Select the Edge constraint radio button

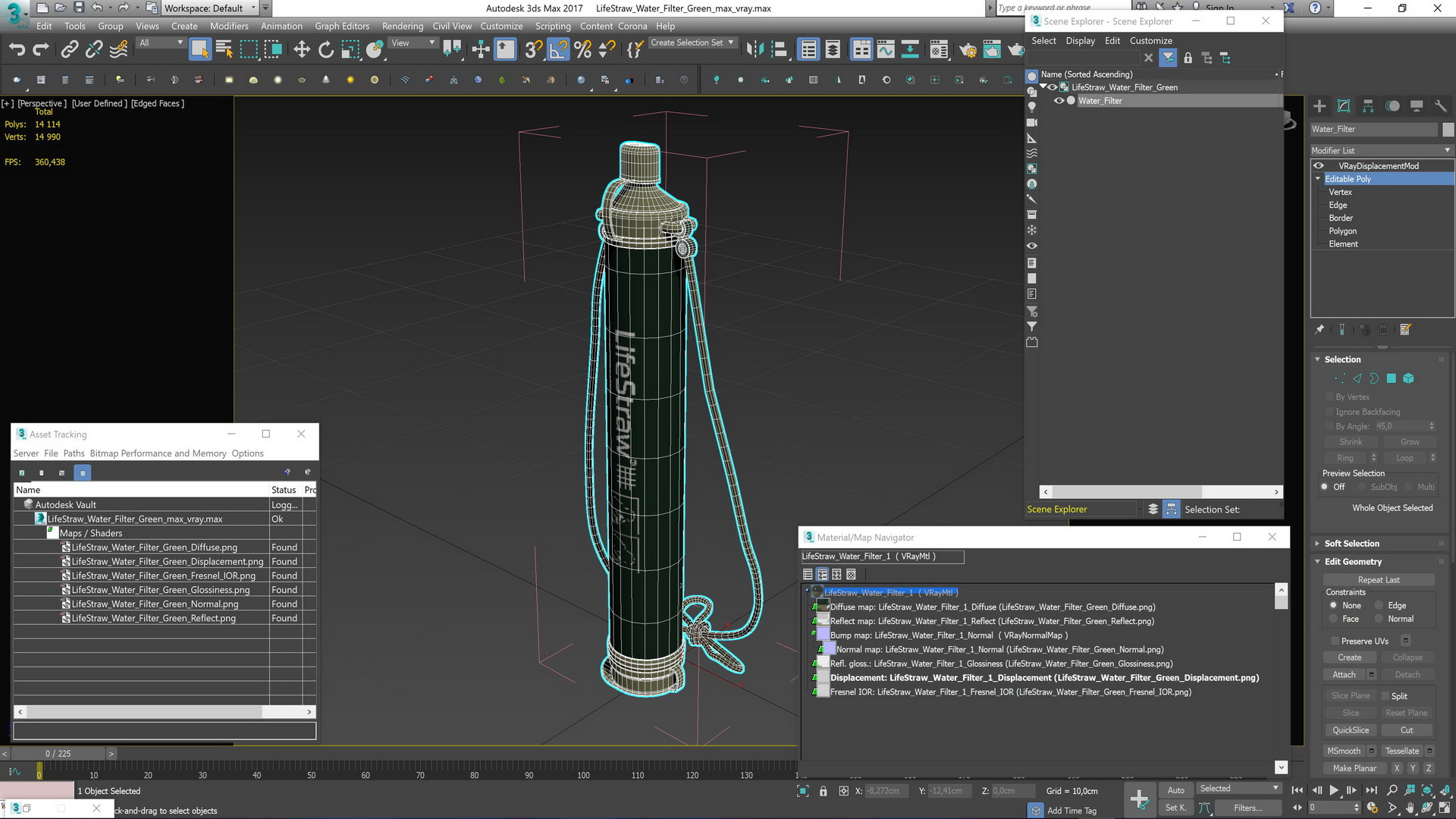coord(1379,605)
